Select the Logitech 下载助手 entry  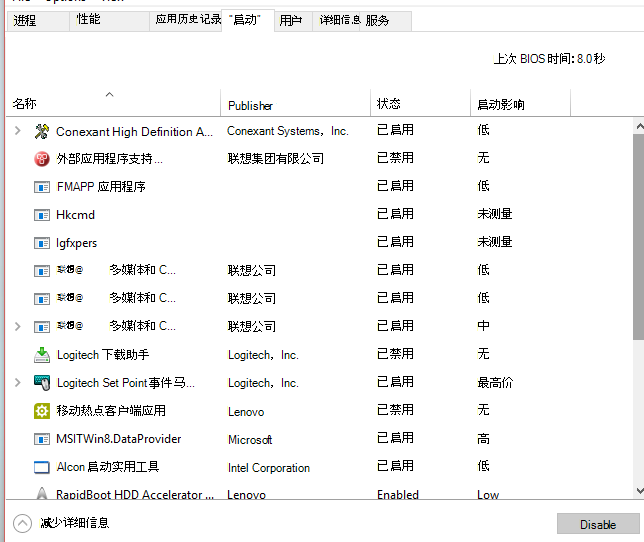[x=103, y=355]
